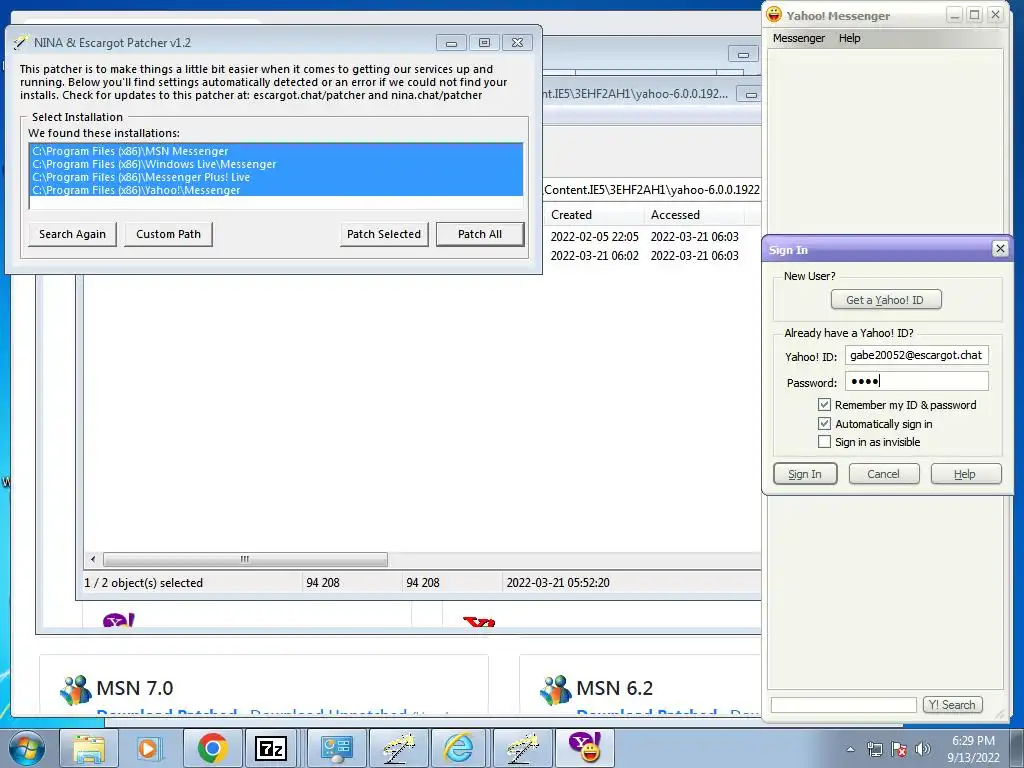Click the NINA patcher wand title icon

pos(21,42)
